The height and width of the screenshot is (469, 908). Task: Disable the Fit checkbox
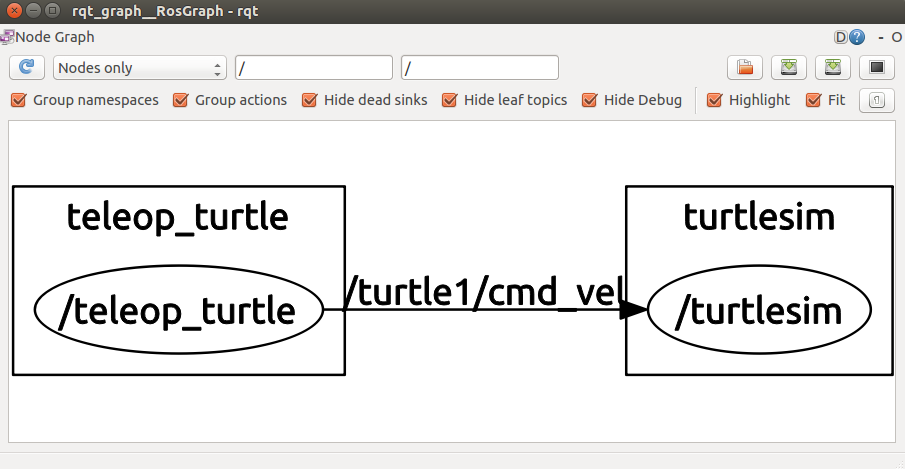pyautogui.click(x=814, y=100)
